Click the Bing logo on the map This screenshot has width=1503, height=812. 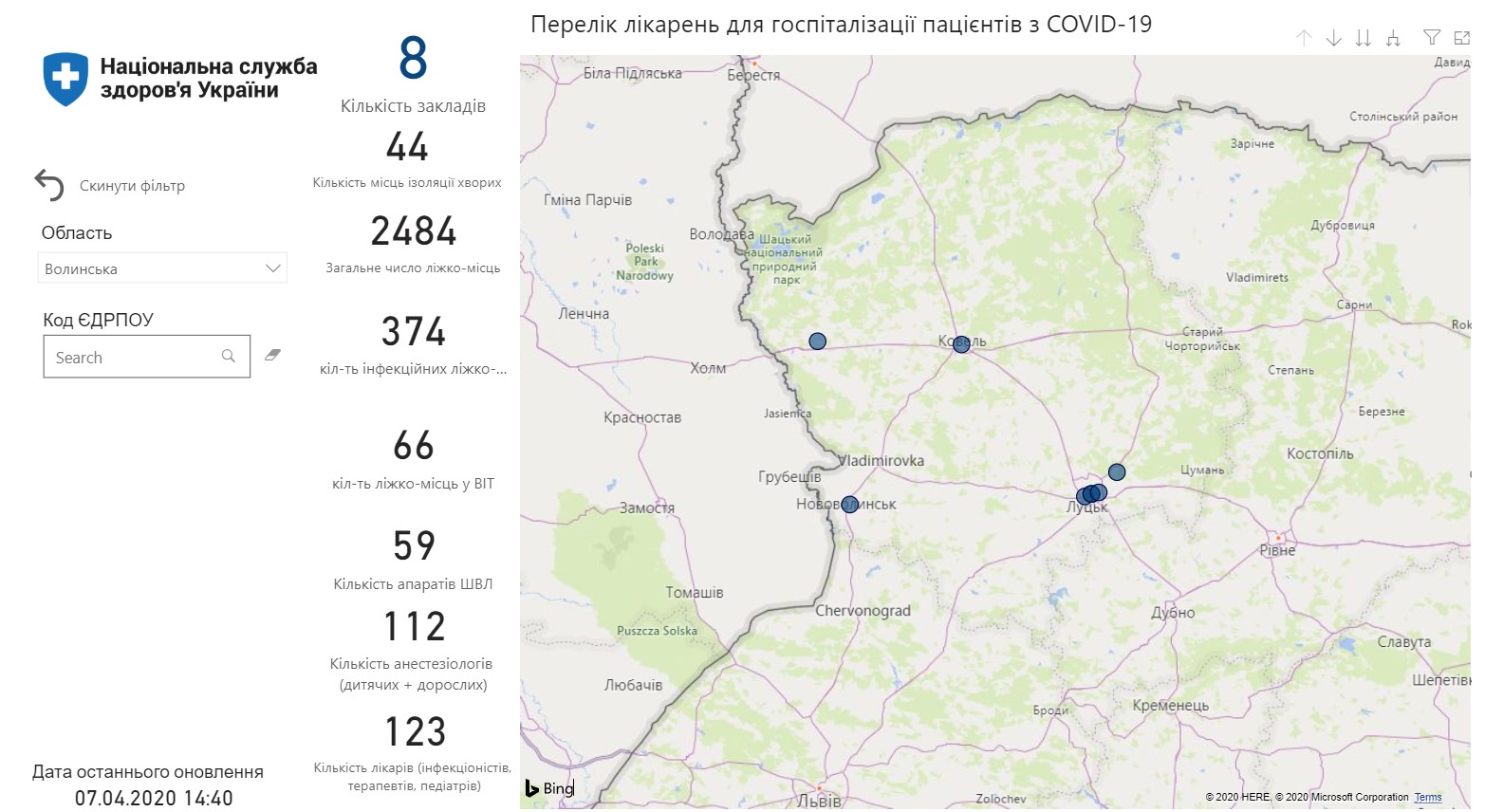coord(550,788)
